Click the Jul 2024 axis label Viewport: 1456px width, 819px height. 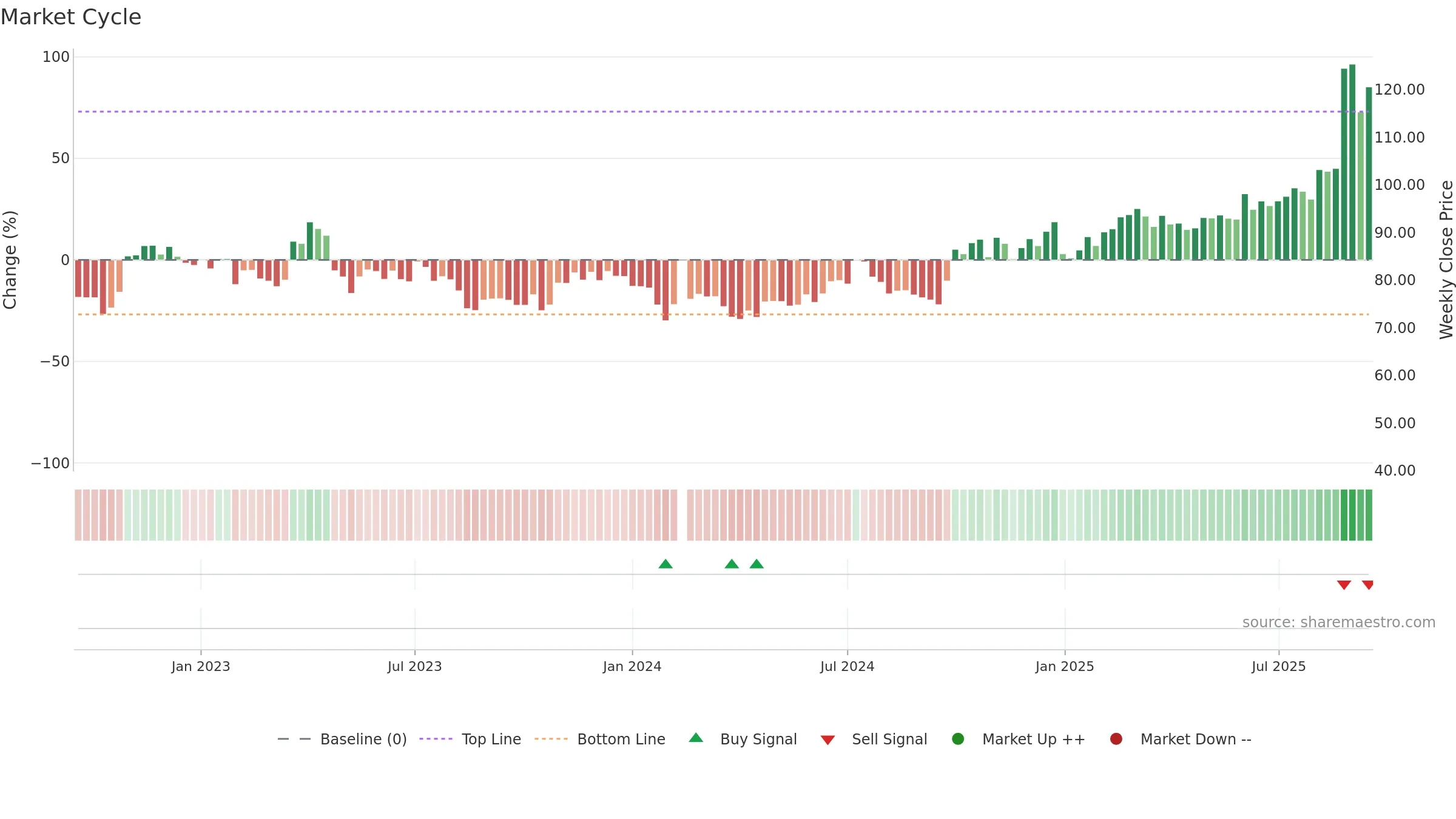[x=848, y=666]
